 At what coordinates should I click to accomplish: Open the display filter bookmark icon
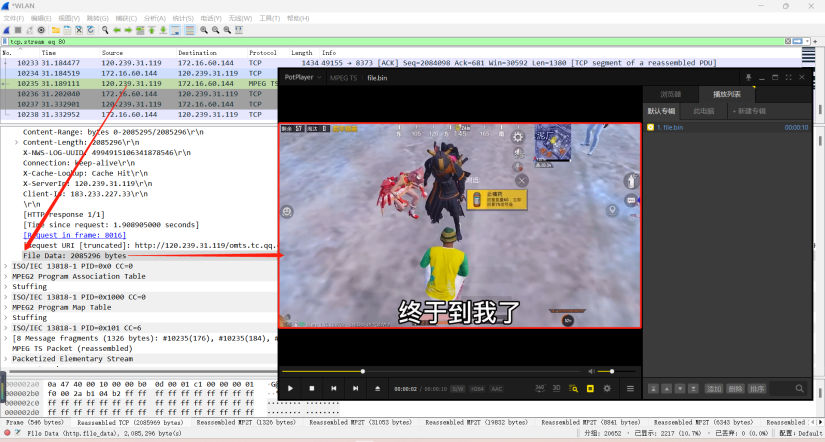point(5,41)
